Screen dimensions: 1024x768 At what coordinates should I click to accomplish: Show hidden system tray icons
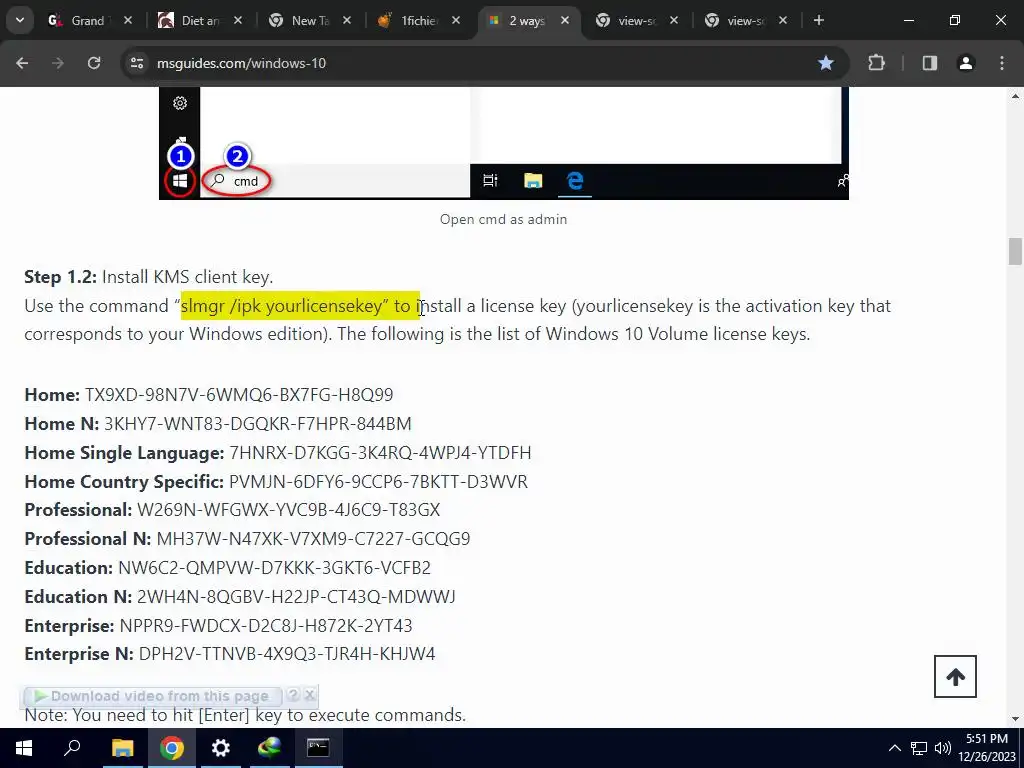pyautogui.click(x=895, y=748)
